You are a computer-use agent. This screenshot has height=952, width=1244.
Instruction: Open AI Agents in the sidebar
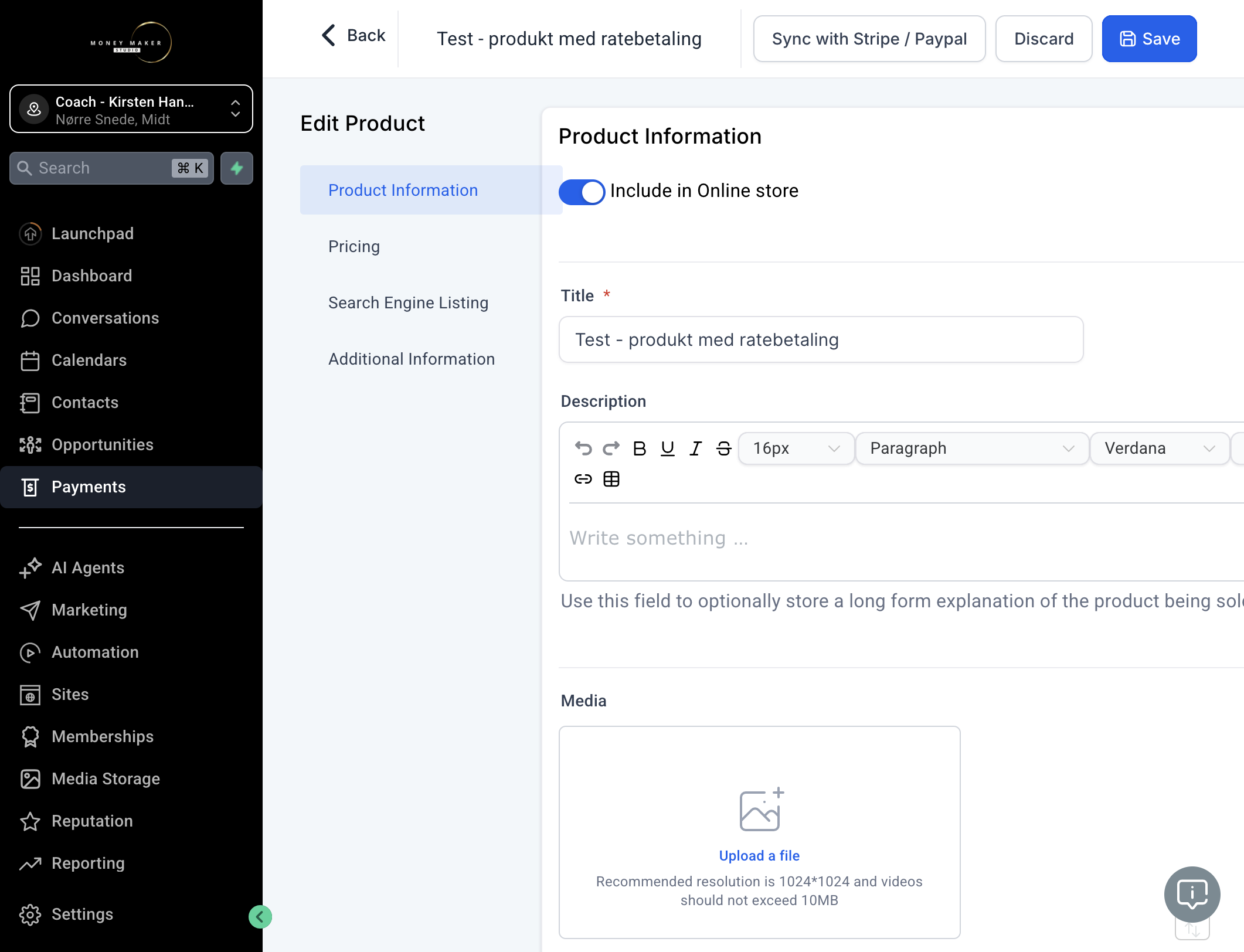[x=131, y=567]
